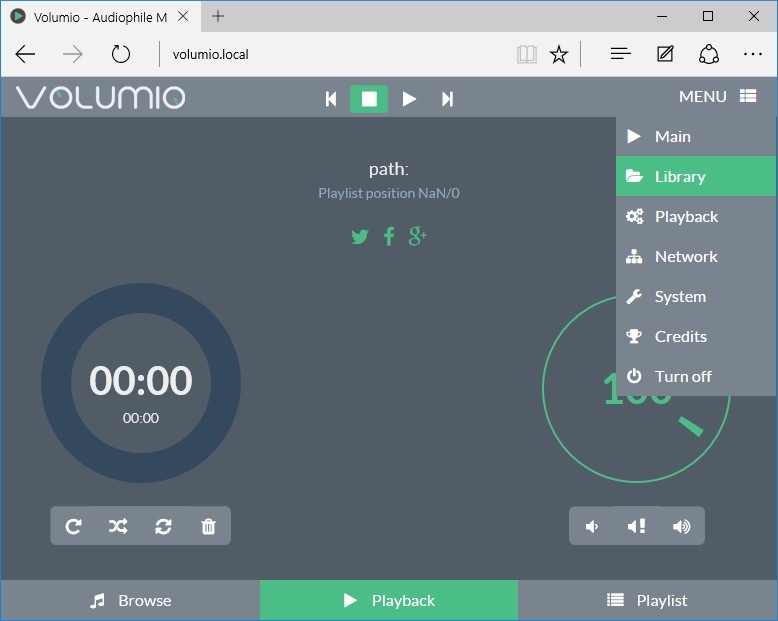Screen dimensions: 778x621
Task: Toggle repeat with the circular arrow icon
Action: pos(73,526)
